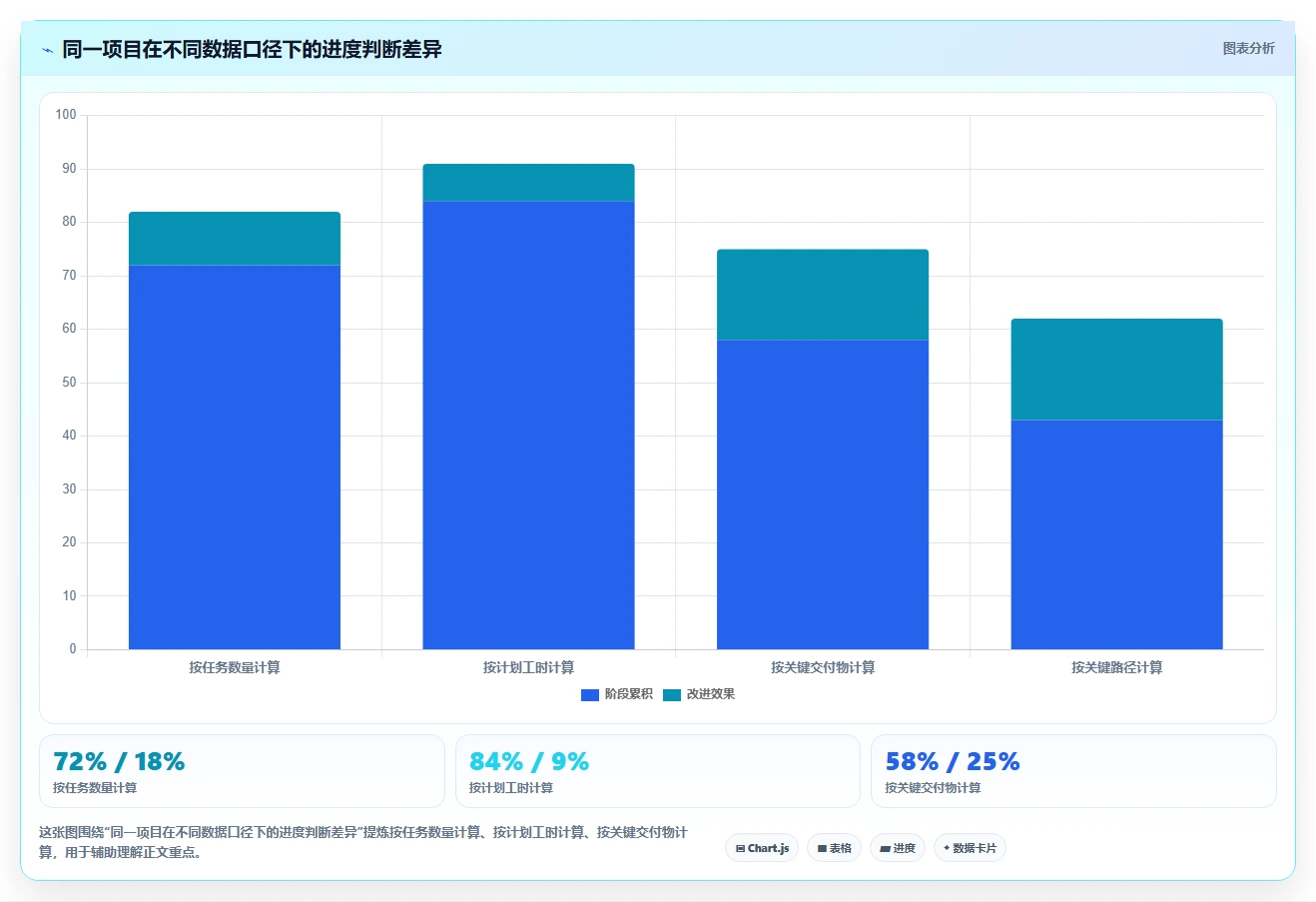Image resolution: width=1316 pixels, height=902 pixels.
Task: Select the 表格 tag chip
Action: click(x=834, y=848)
